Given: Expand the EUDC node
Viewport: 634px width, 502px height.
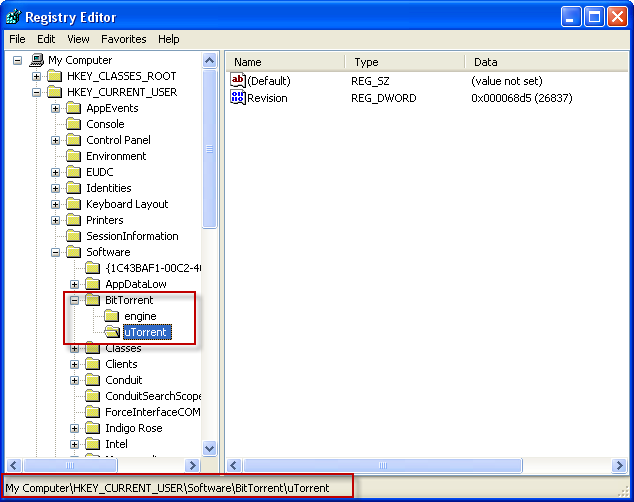Looking at the screenshot, I should (55, 173).
